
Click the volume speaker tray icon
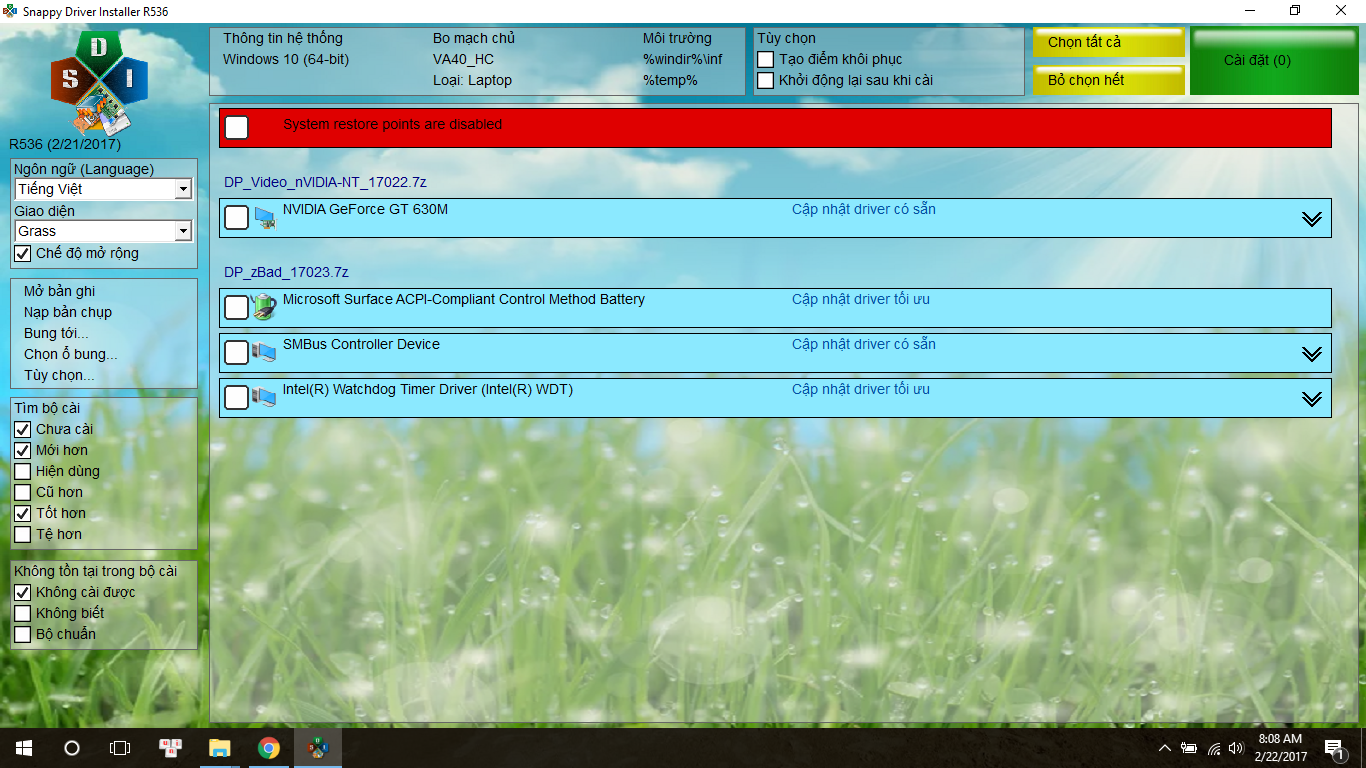pos(1236,748)
